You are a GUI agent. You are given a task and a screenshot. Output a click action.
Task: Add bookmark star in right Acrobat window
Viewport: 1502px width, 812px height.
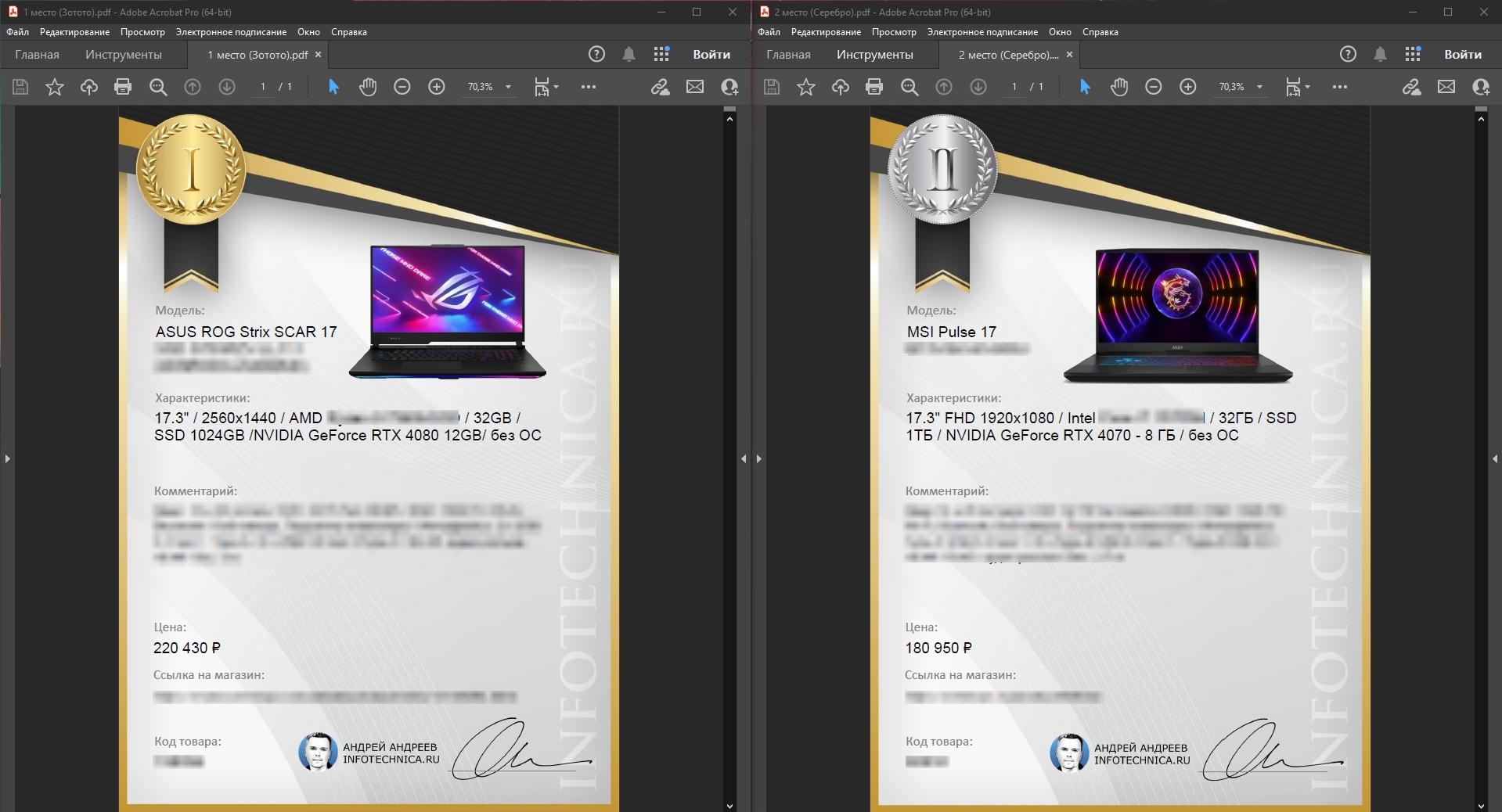point(806,87)
